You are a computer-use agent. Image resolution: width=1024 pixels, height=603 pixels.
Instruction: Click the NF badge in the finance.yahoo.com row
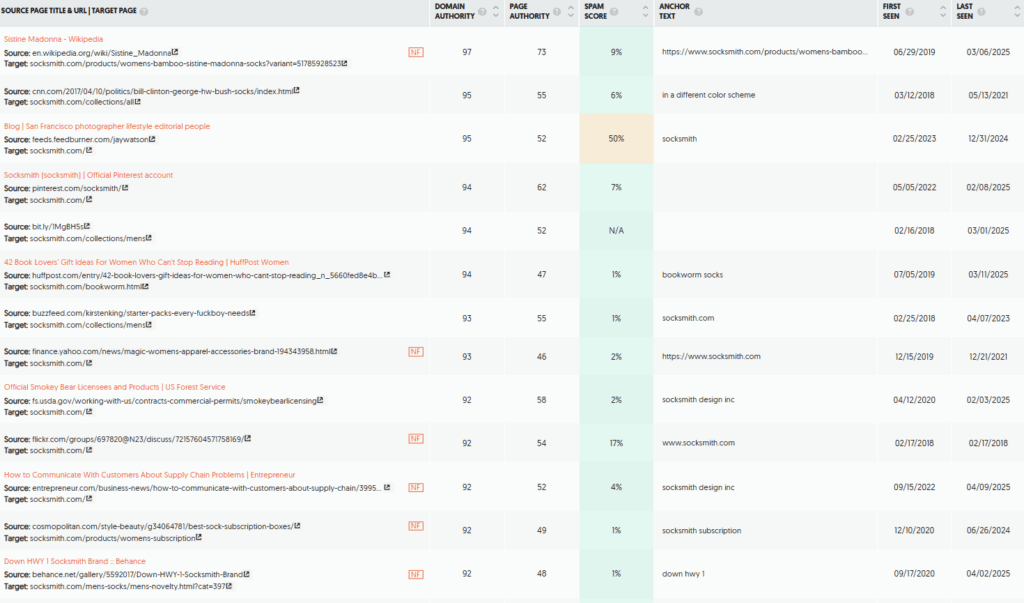pos(416,351)
